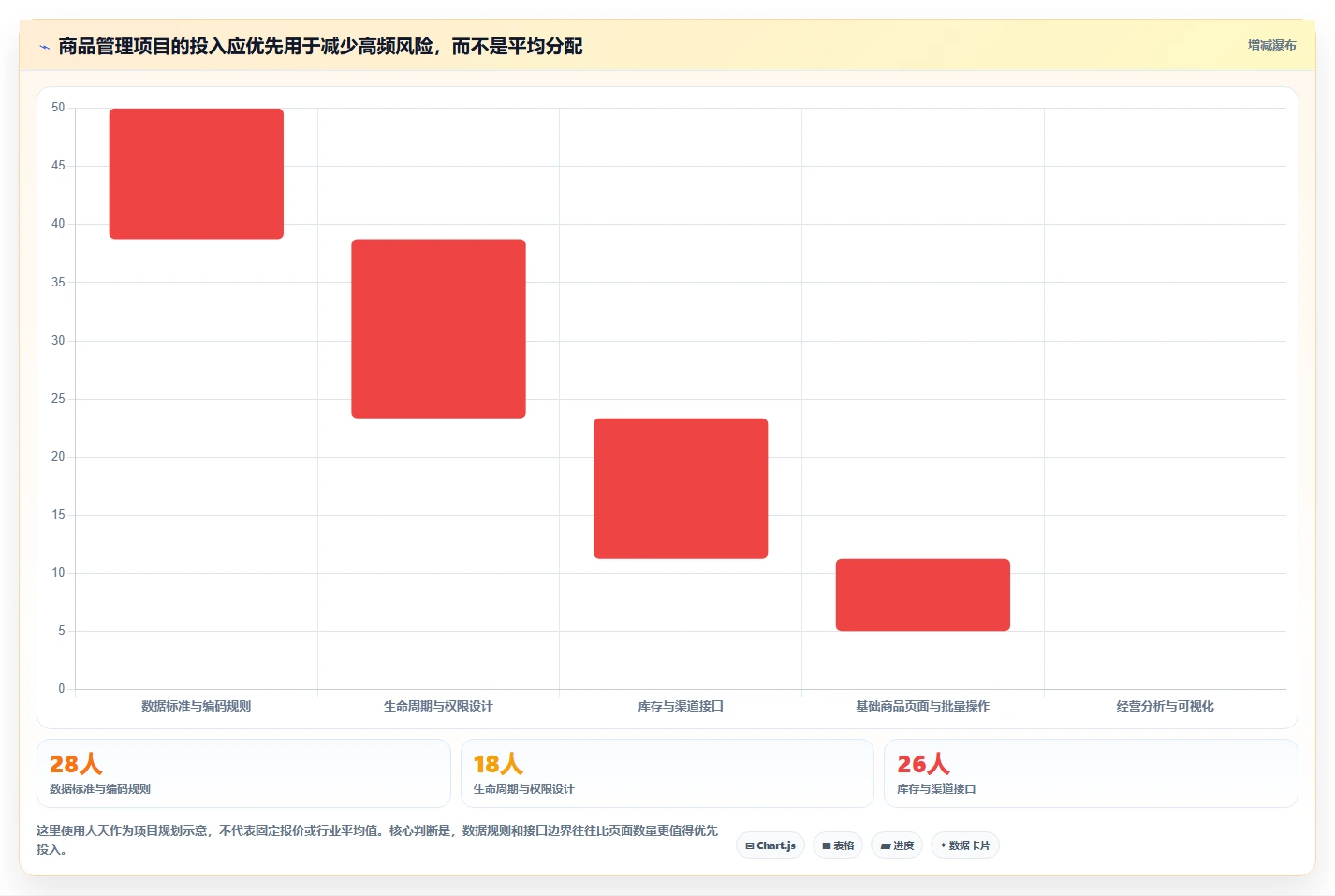Click the red bar for 基础商品页面与批量操作
The height and width of the screenshot is (896, 1335).
pyautogui.click(x=923, y=595)
